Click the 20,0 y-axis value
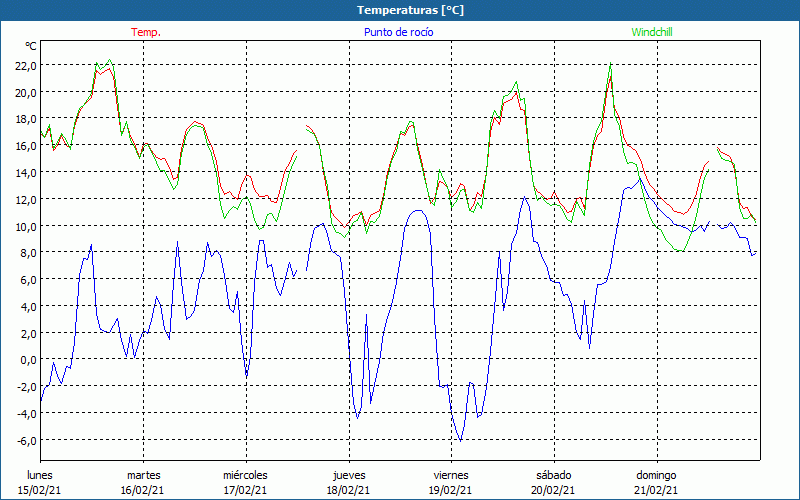 (x=26, y=92)
